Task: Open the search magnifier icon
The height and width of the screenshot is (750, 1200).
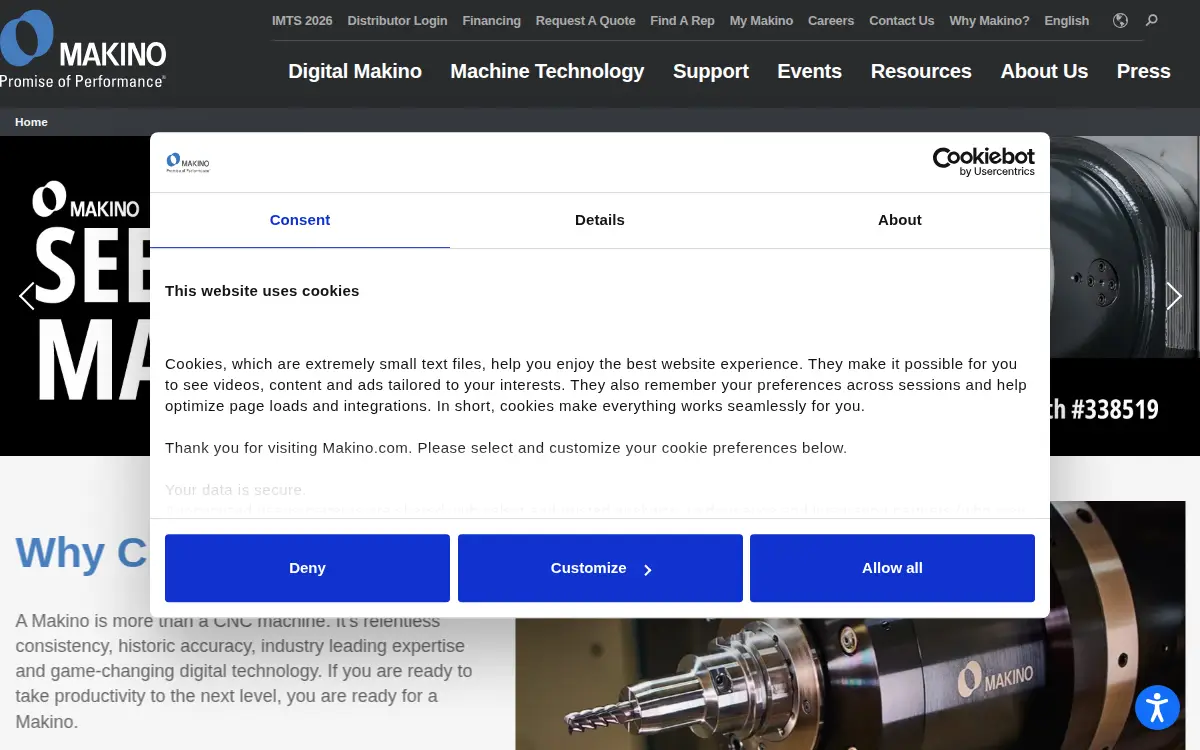Action: pyautogui.click(x=1152, y=20)
